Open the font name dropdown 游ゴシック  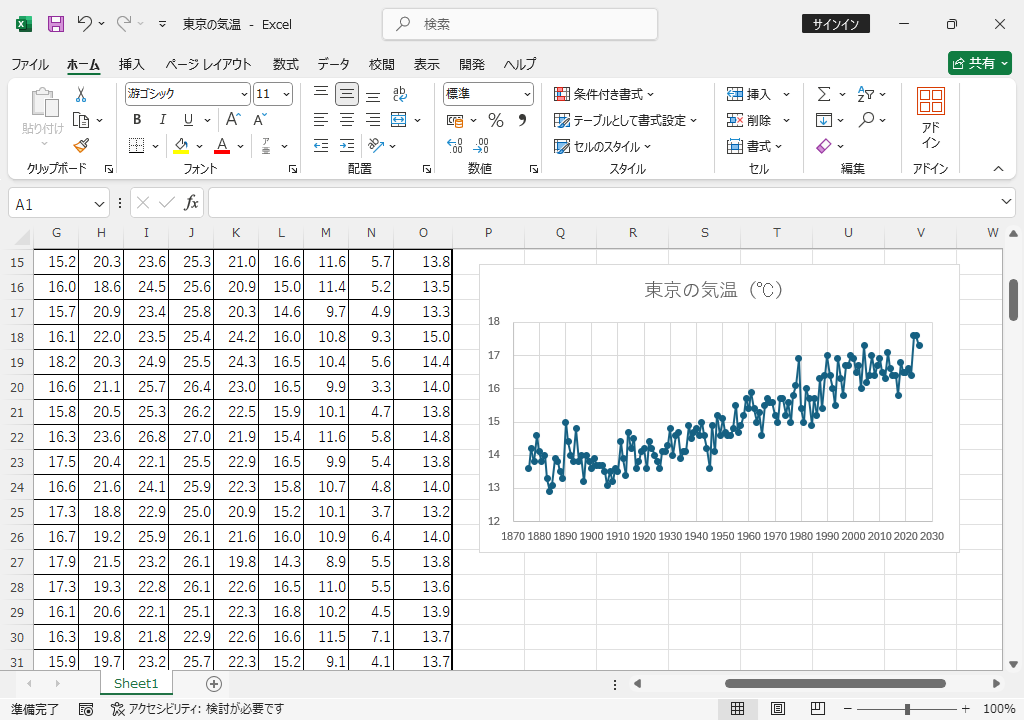point(244,95)
